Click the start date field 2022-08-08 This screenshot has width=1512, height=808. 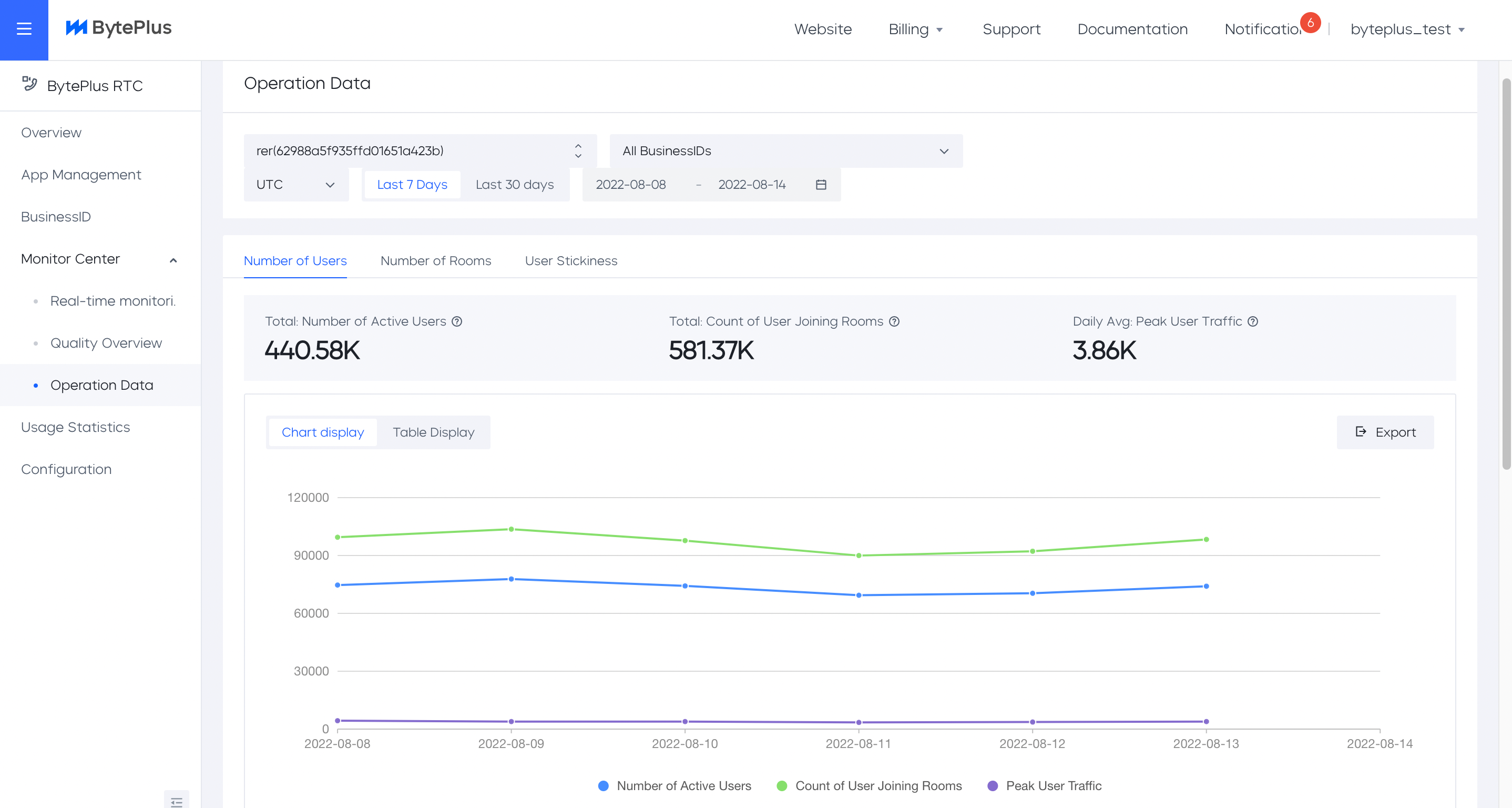[630, 185]
